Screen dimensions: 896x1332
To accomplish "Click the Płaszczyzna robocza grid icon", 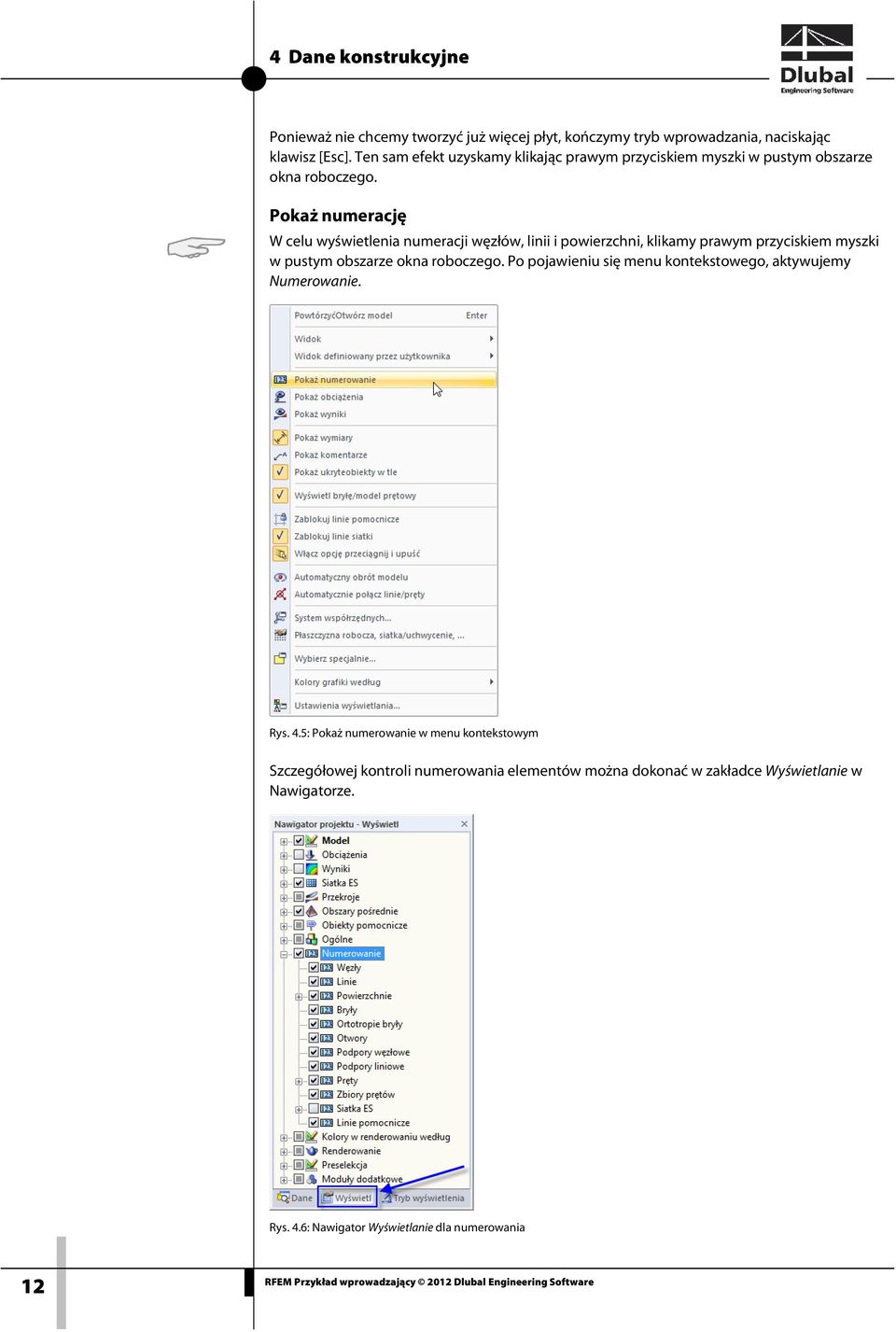I will [x=280, y=635].
